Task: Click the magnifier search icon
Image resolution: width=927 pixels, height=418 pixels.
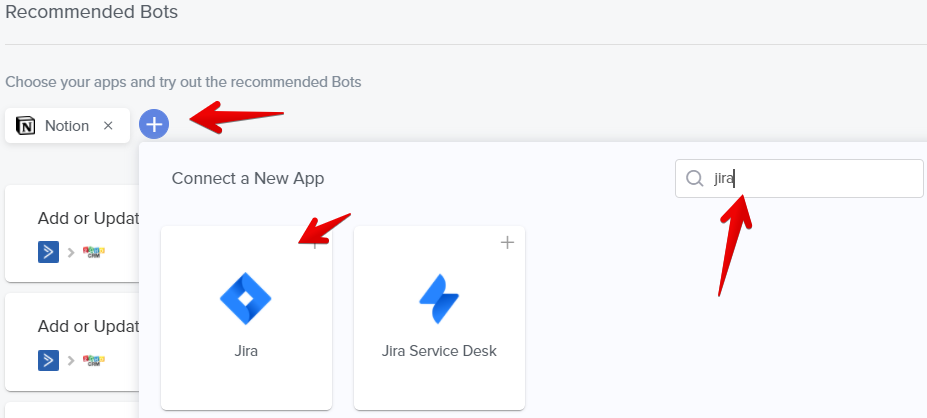Action: pyautogui.click(x=695, y=178)
